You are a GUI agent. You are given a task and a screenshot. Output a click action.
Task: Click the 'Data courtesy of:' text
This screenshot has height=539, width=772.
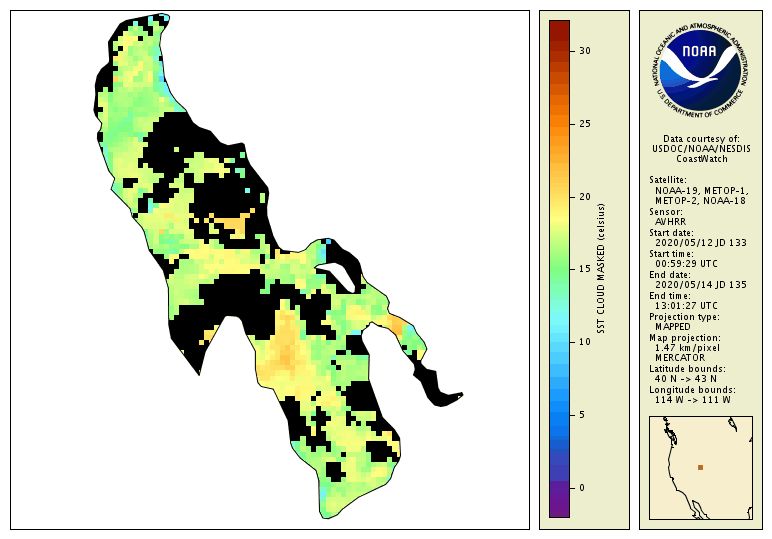[x=701, y=139]
